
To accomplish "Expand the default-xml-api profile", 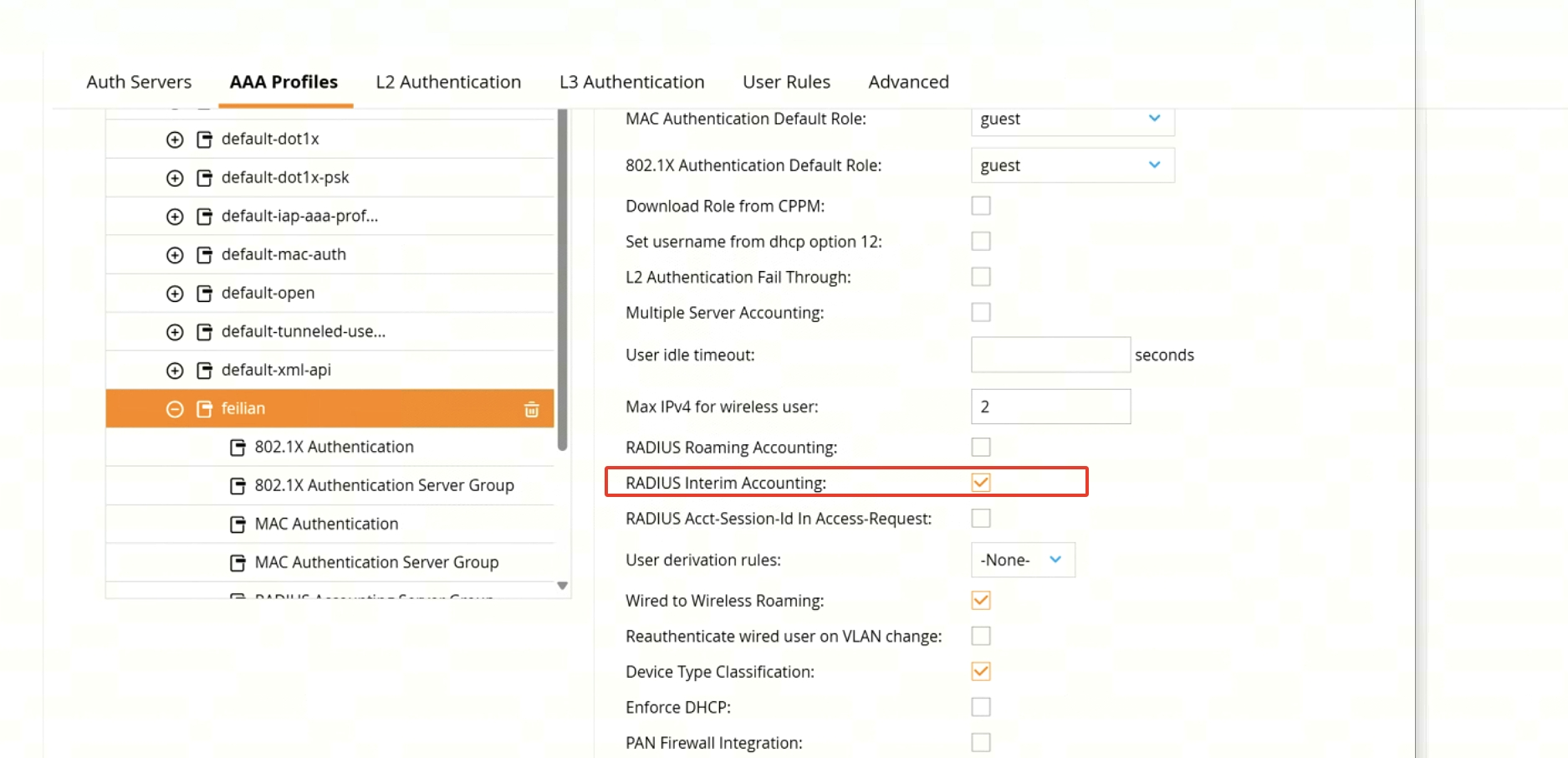I will [x=175, y=371].
